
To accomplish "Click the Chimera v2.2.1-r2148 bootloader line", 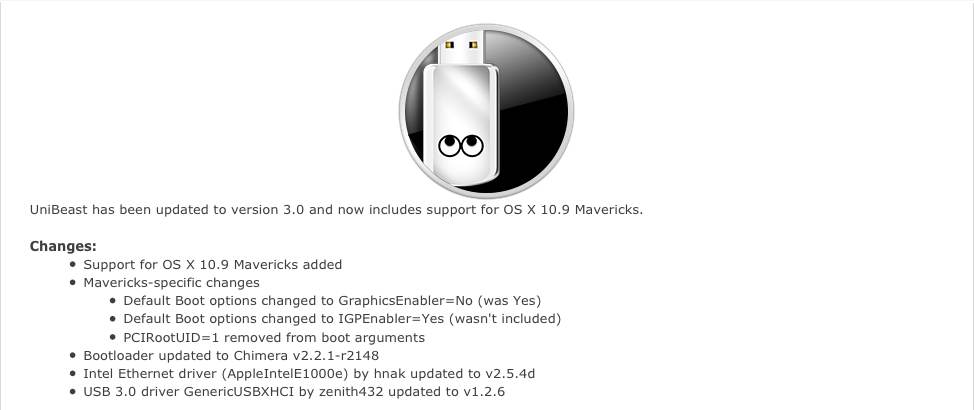I will coord(231,356).
